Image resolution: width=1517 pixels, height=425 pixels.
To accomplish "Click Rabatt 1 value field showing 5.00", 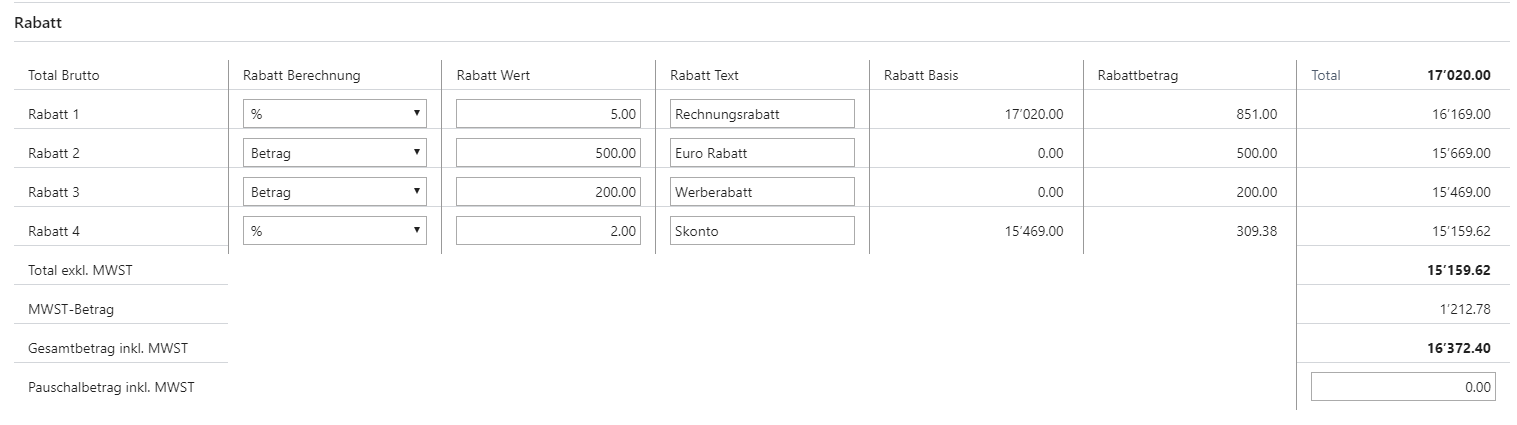I will click(548, 114).
